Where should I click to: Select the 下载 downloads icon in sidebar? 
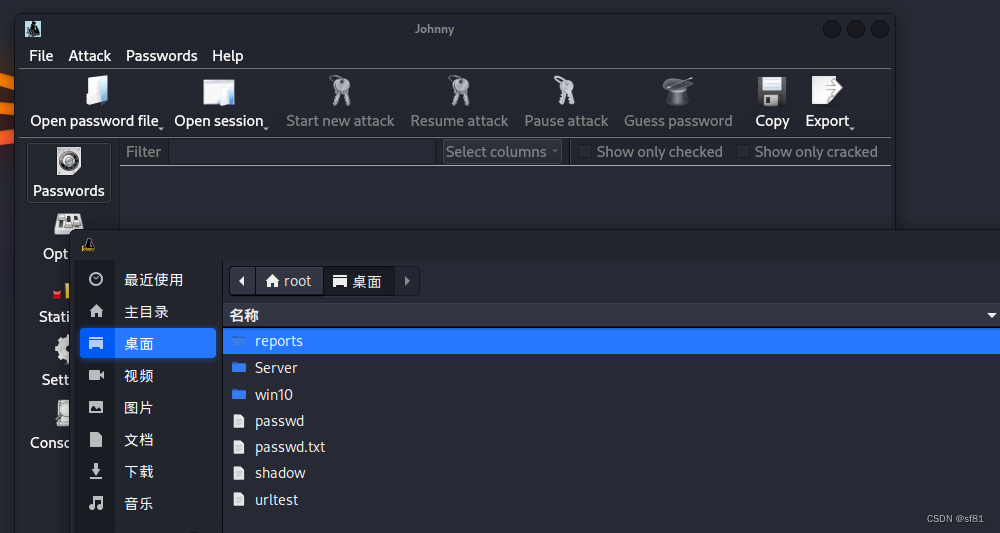[96, 471]
